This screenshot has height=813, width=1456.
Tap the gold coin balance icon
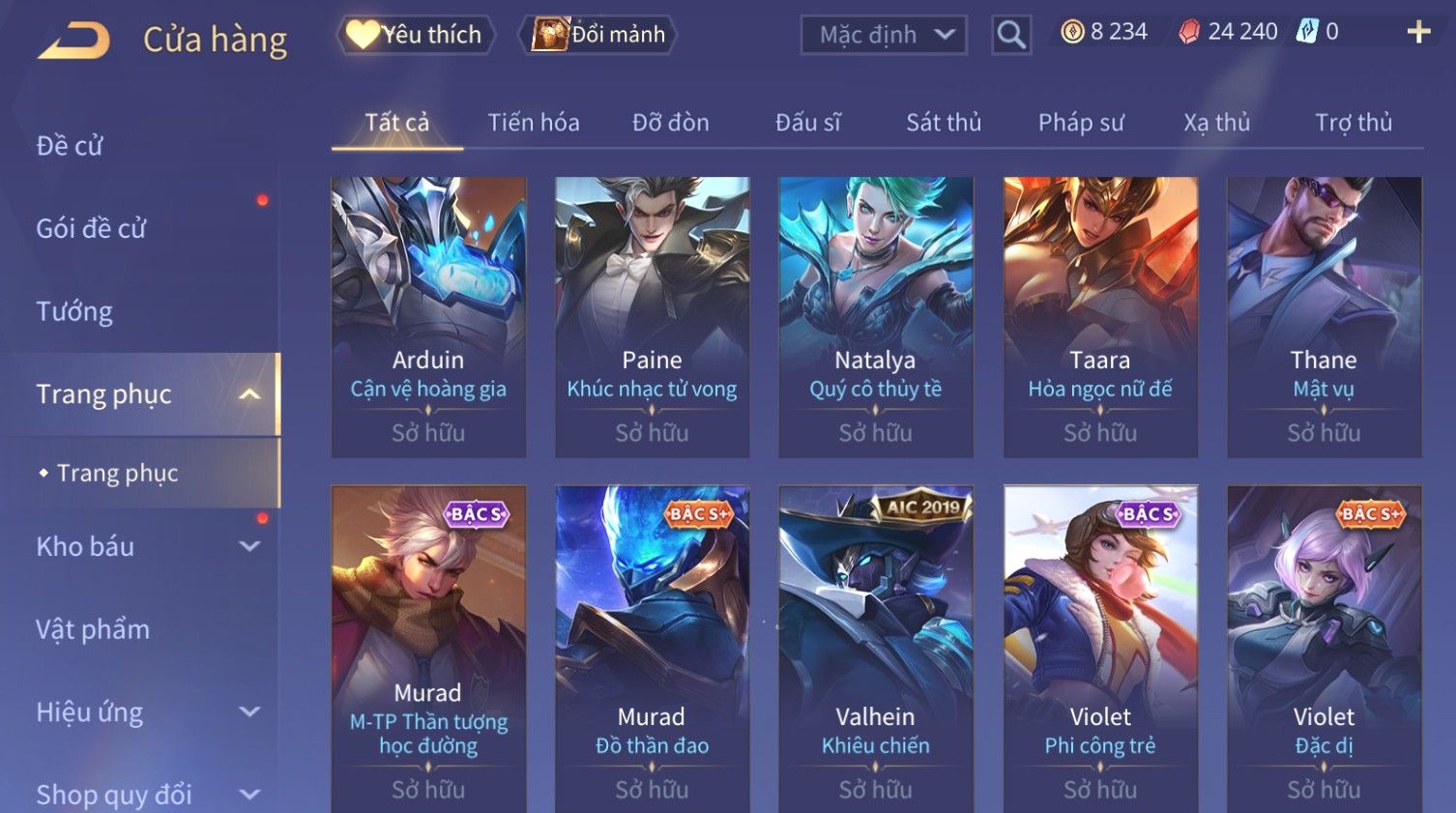[x=1072, y=32]
